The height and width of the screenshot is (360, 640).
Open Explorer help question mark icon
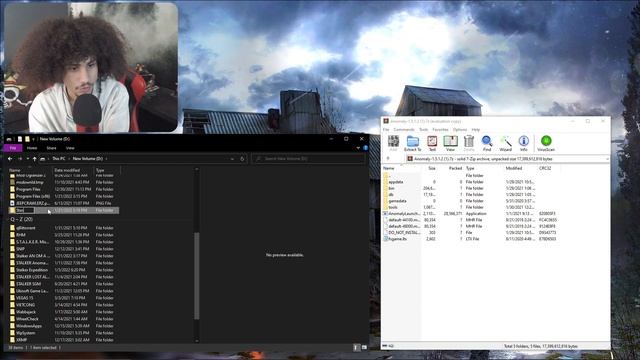click(x=365, y=148)
